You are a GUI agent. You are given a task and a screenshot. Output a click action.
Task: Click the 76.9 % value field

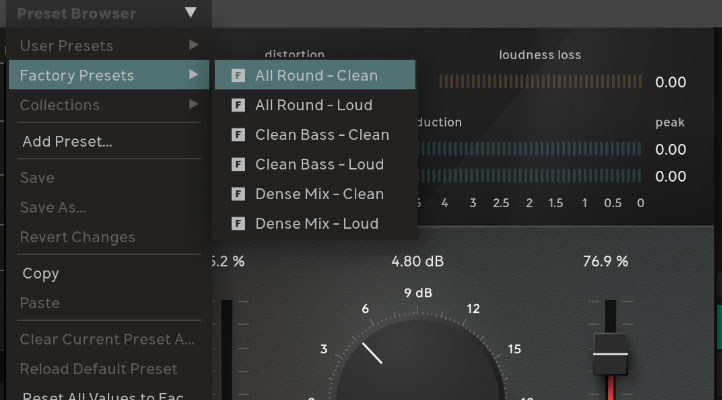coord(606,261)
